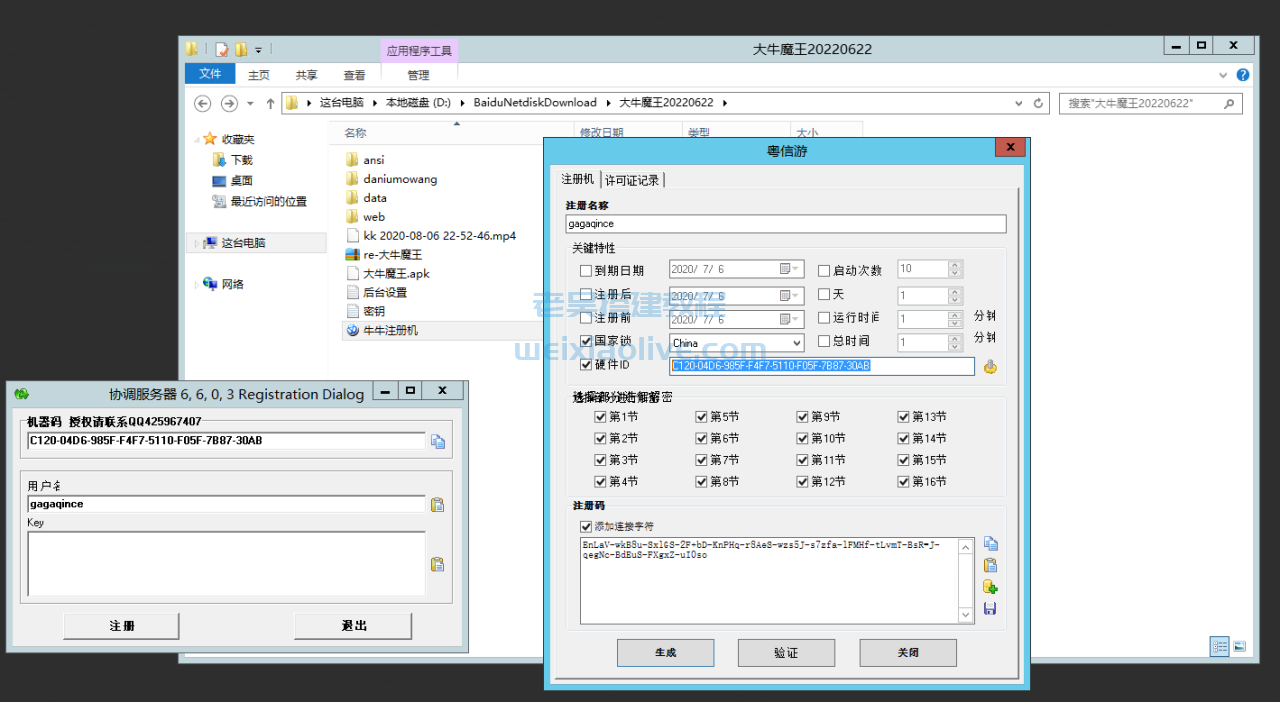
Task: Uncheck the 第16节 checkbox
Action: coord(903,481)
